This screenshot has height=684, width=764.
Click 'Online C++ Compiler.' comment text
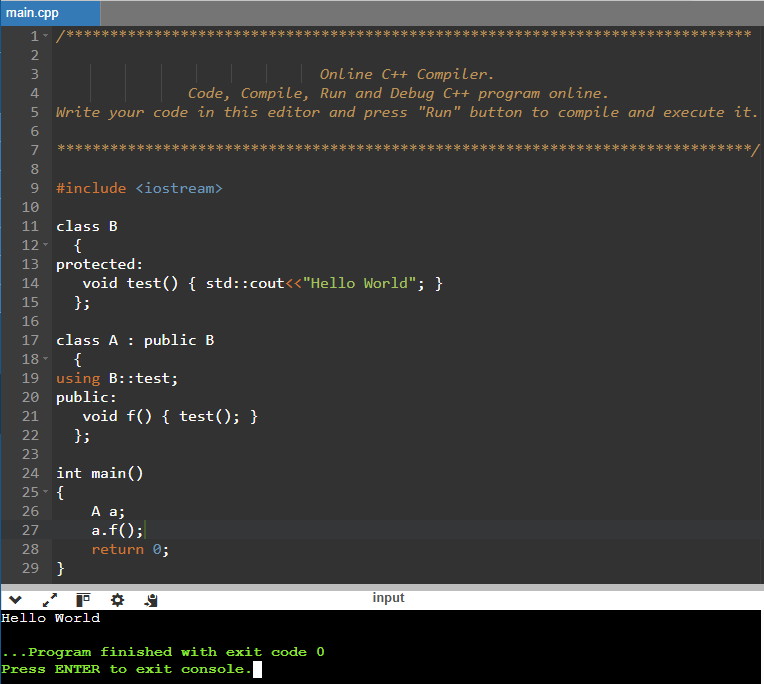click(x=406, y=74)
